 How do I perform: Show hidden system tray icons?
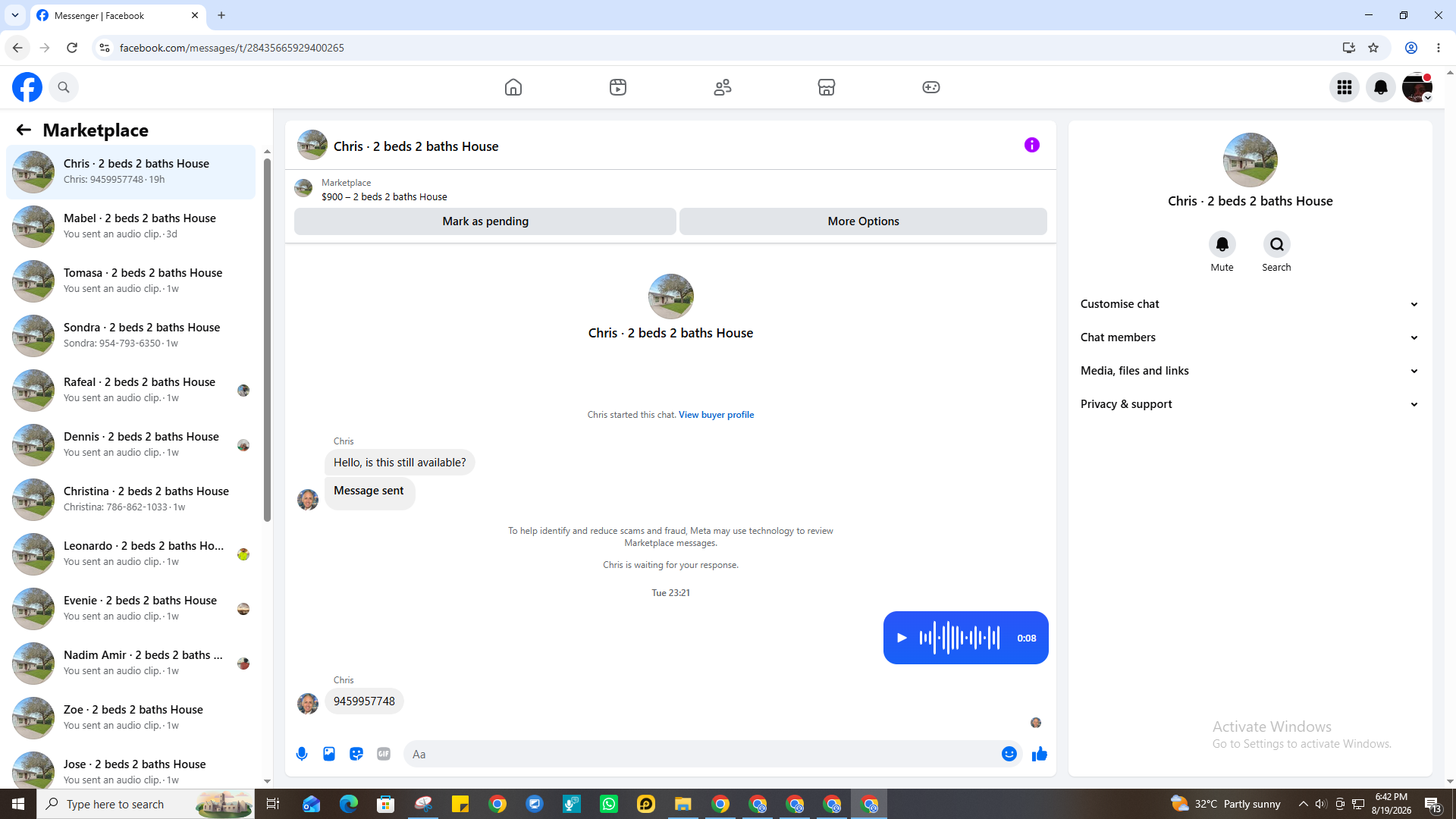pyautogui.click(x=1303, y=804)
